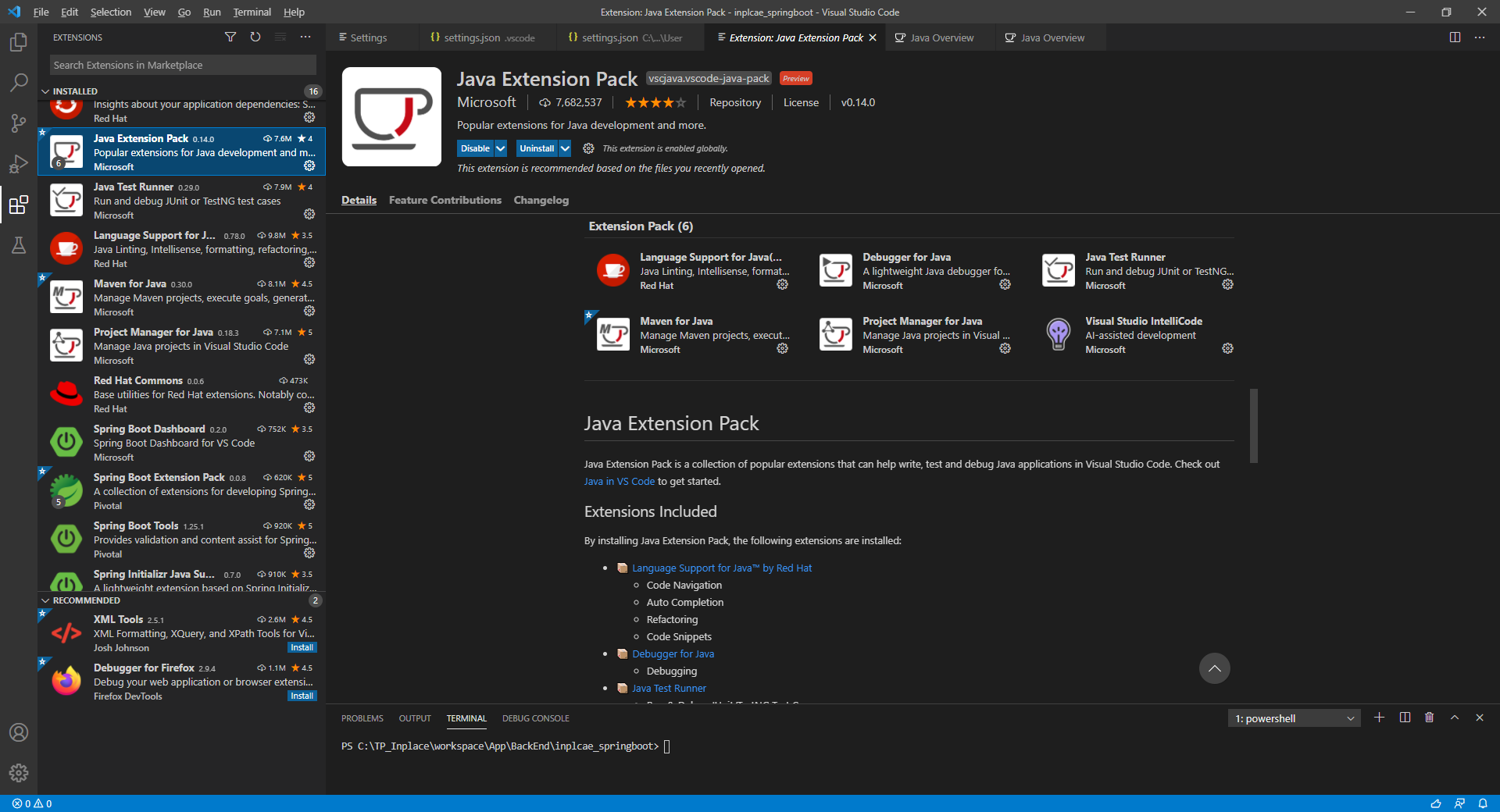Click the Disable button
The width and height of the screenshot is (1500, 812).
pyautogui.click(x=475, y=148)
